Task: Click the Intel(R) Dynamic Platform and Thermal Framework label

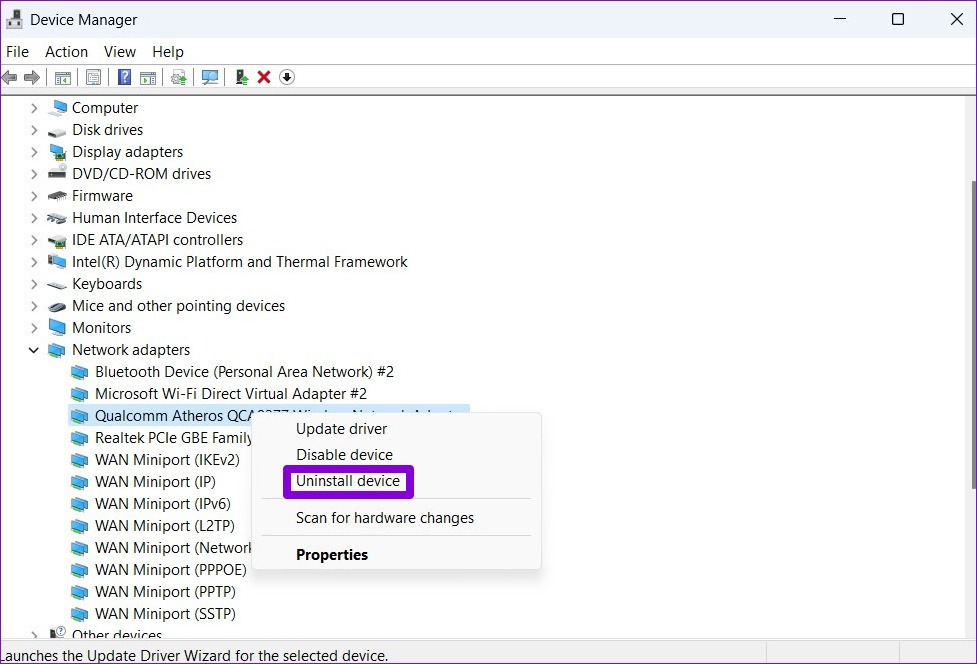Action: tap(240, 262)
